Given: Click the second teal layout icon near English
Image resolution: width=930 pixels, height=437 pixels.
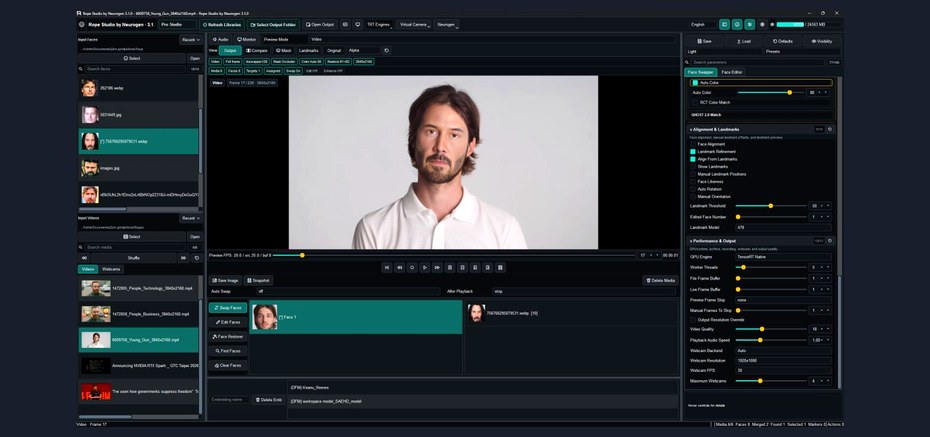Looking at the screenshot, I should [737, 25].
